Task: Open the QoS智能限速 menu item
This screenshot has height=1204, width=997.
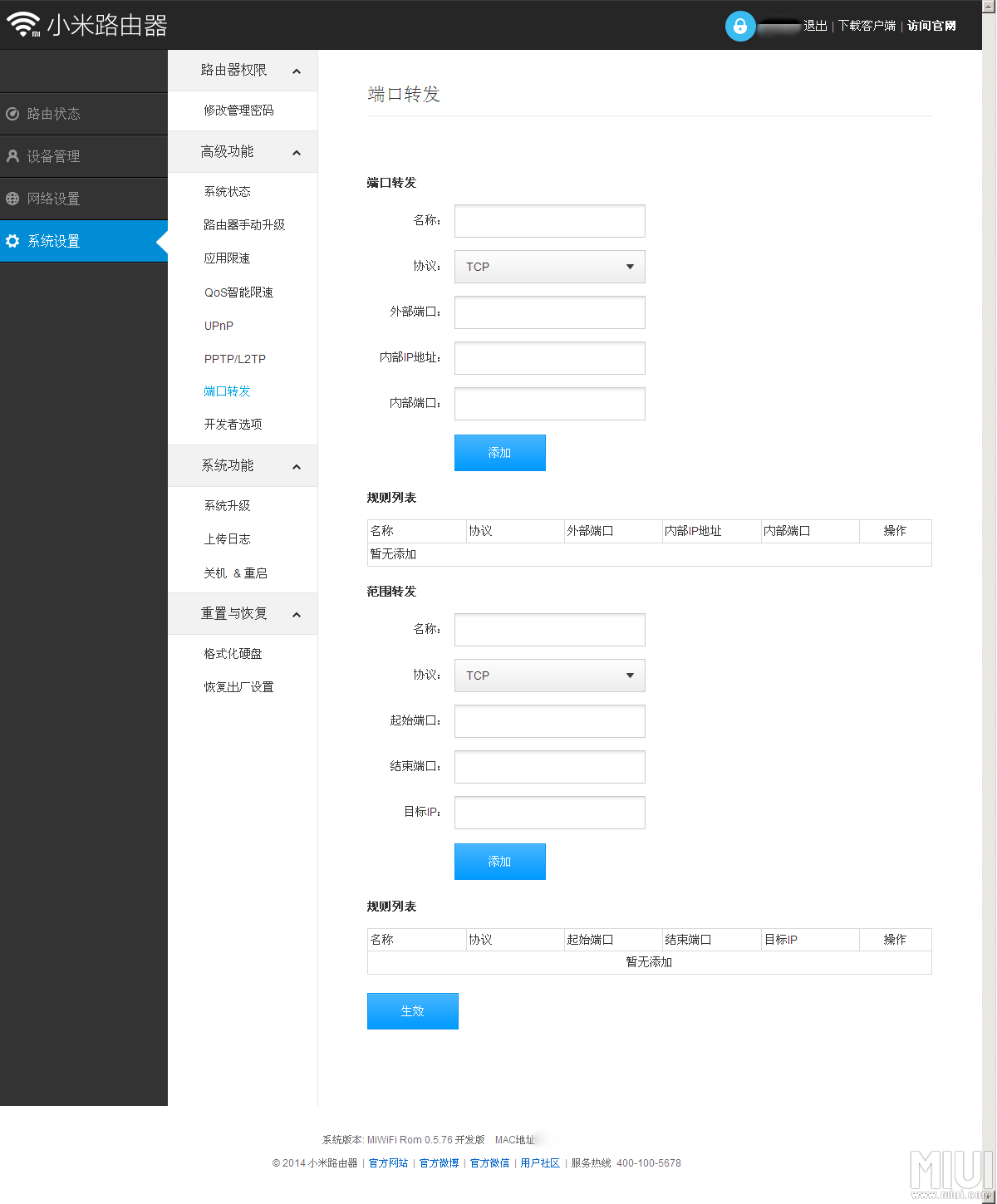Action: (238, 292)
